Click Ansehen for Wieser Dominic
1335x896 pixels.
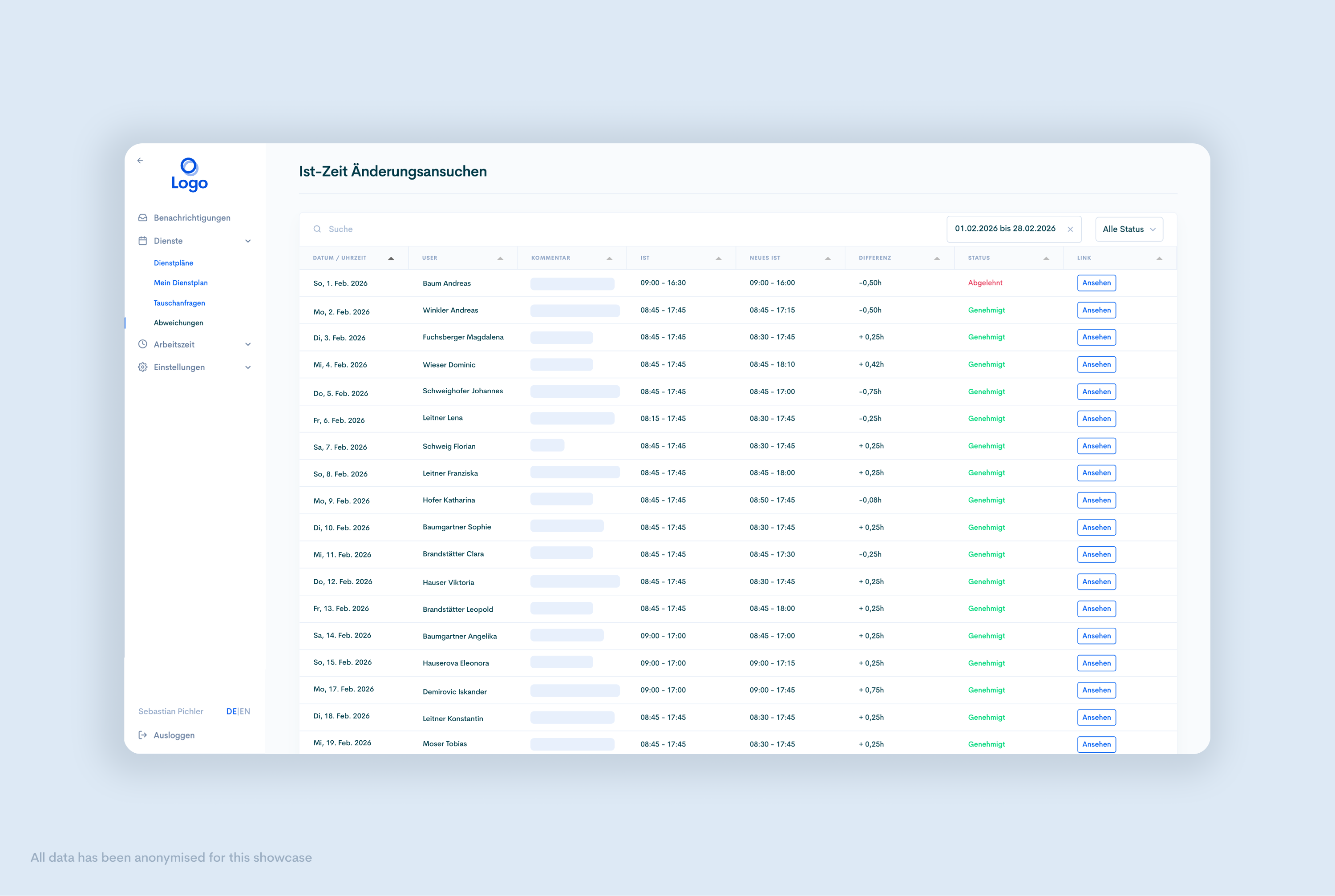click(x=1096, y=364)
